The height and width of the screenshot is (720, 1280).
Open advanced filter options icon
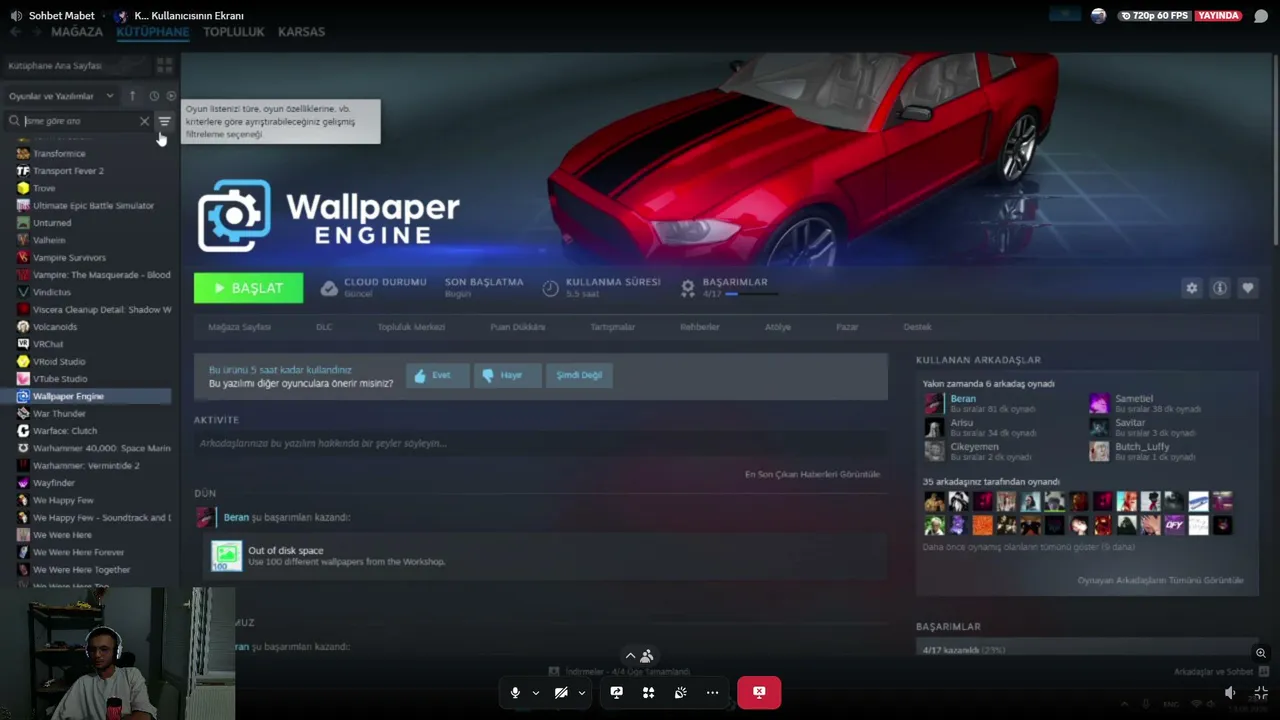click(x=165, y=121)
